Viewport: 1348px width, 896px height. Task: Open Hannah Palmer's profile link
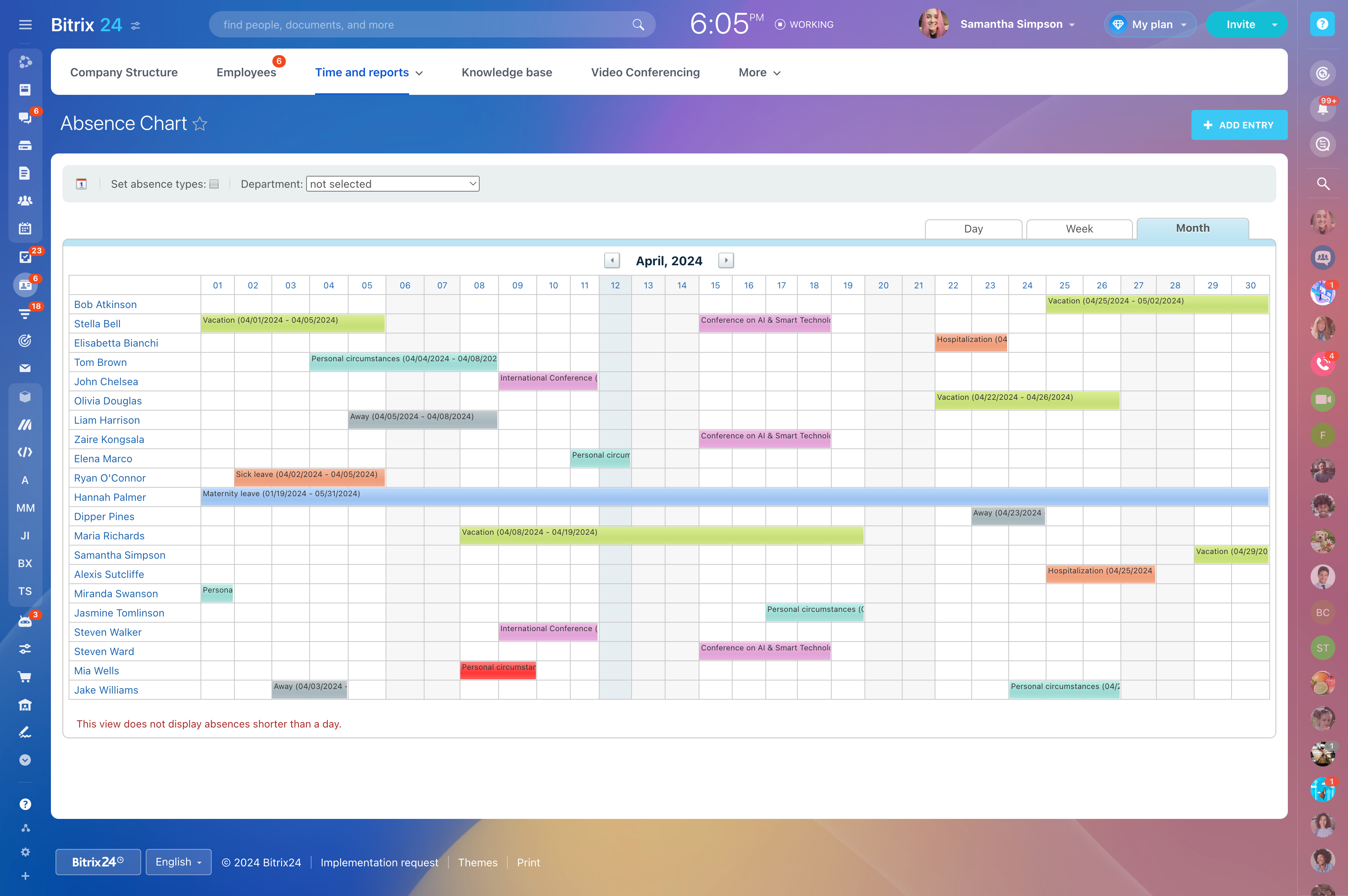(110, 497)
